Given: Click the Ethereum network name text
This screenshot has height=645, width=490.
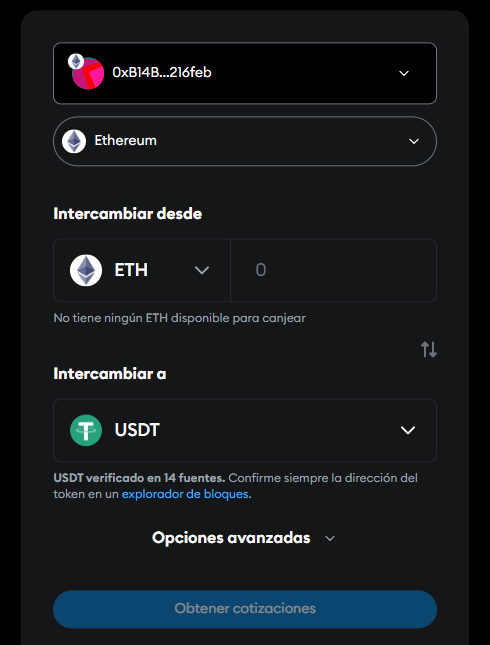Looking at the screenshot, I should click(x=125, y=141).
